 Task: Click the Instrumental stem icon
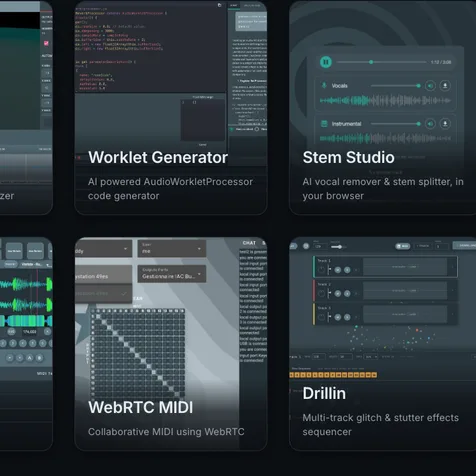324,124
